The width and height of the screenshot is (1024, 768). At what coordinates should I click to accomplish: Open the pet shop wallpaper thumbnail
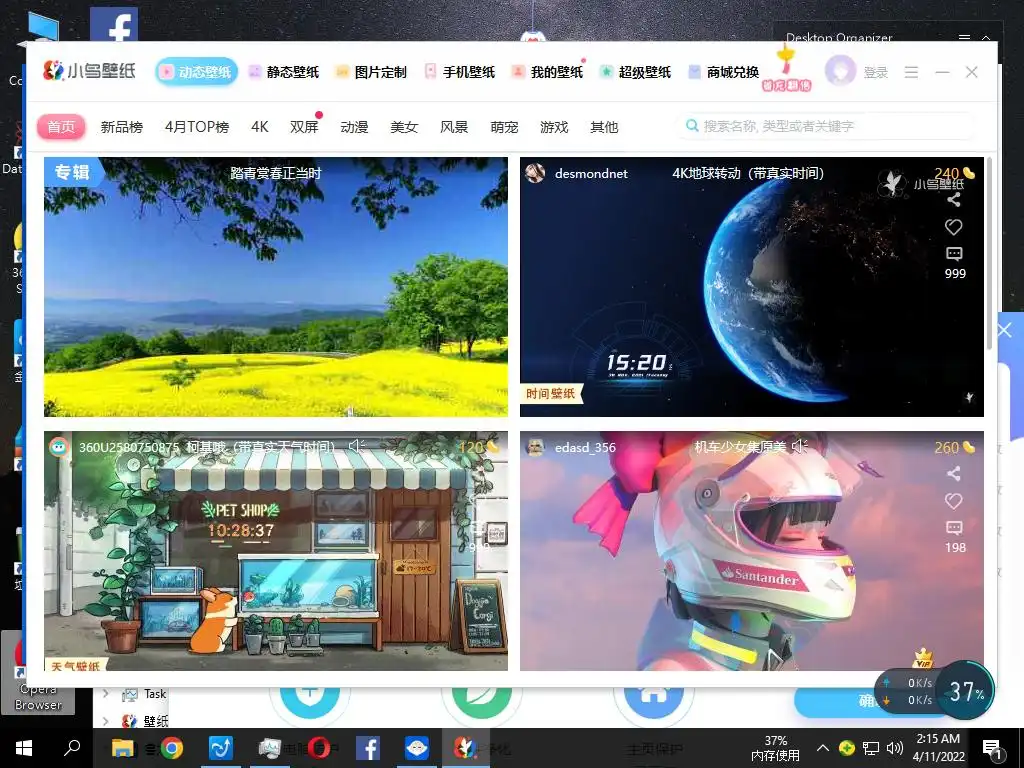click(x=276, y=551)
